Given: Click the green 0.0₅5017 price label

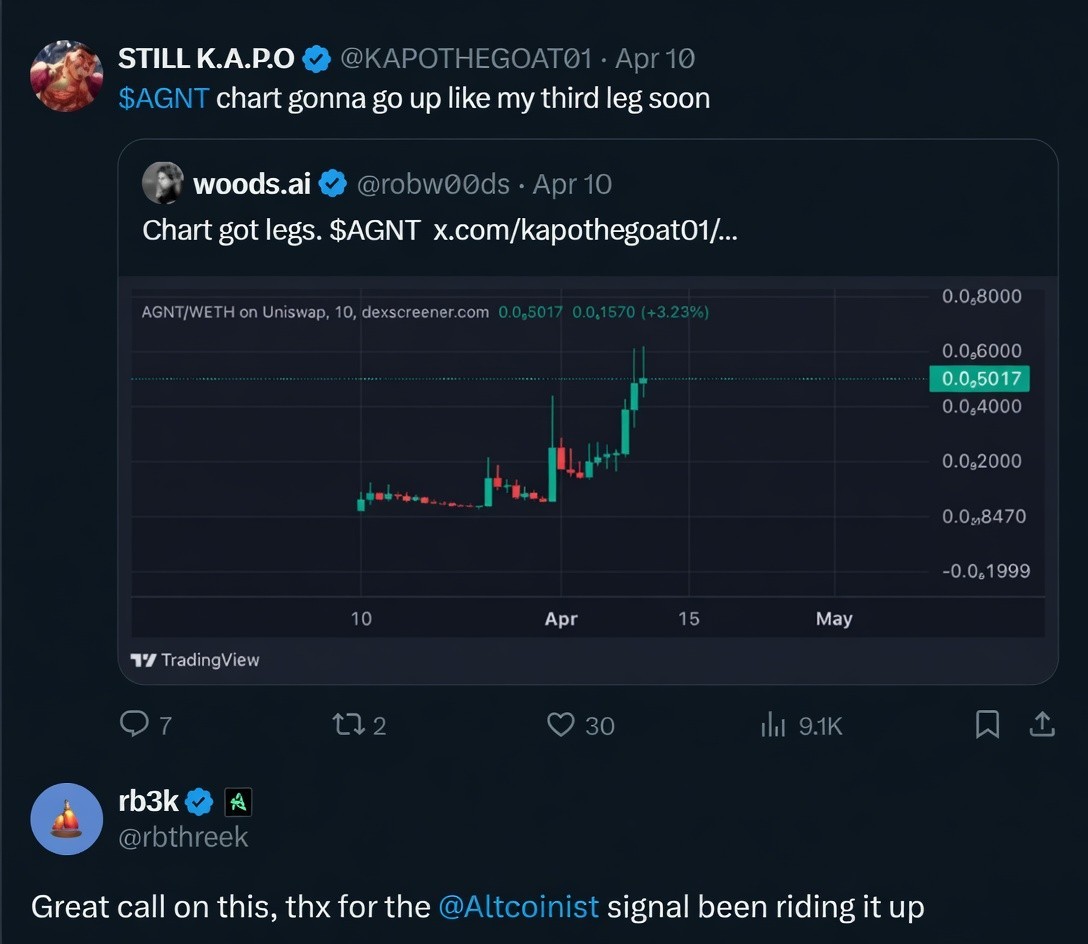Looking at the screenshot, I should [981, 378].
